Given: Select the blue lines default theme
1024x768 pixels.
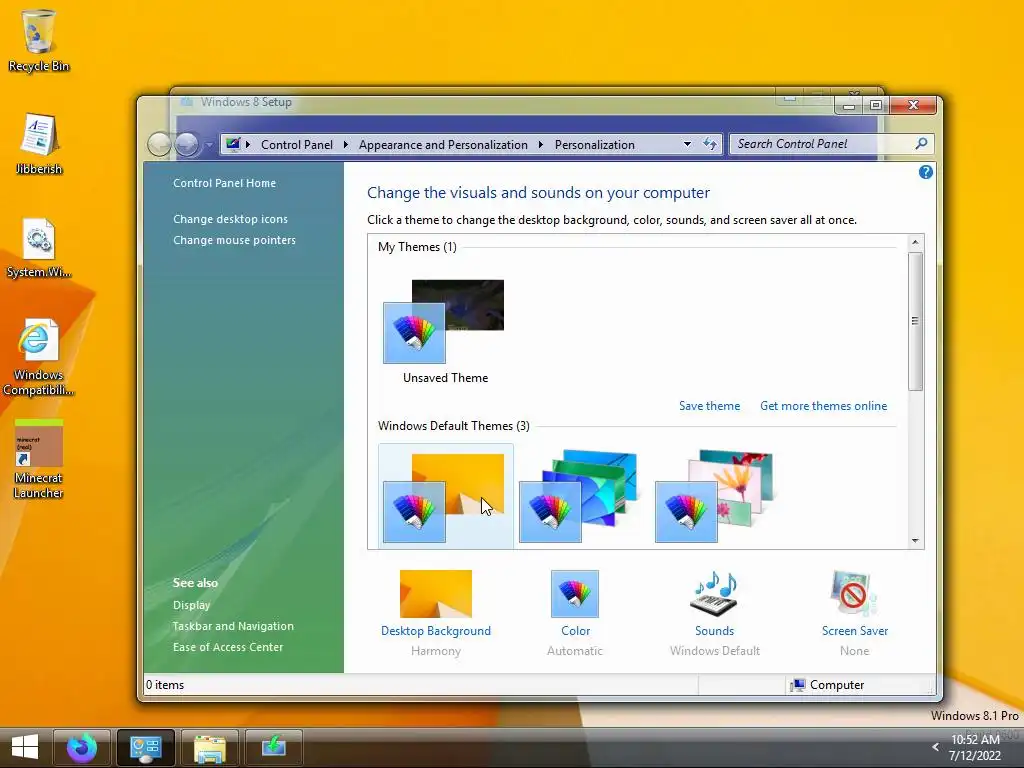Looking at the screenshot, I should click(579, 496).
